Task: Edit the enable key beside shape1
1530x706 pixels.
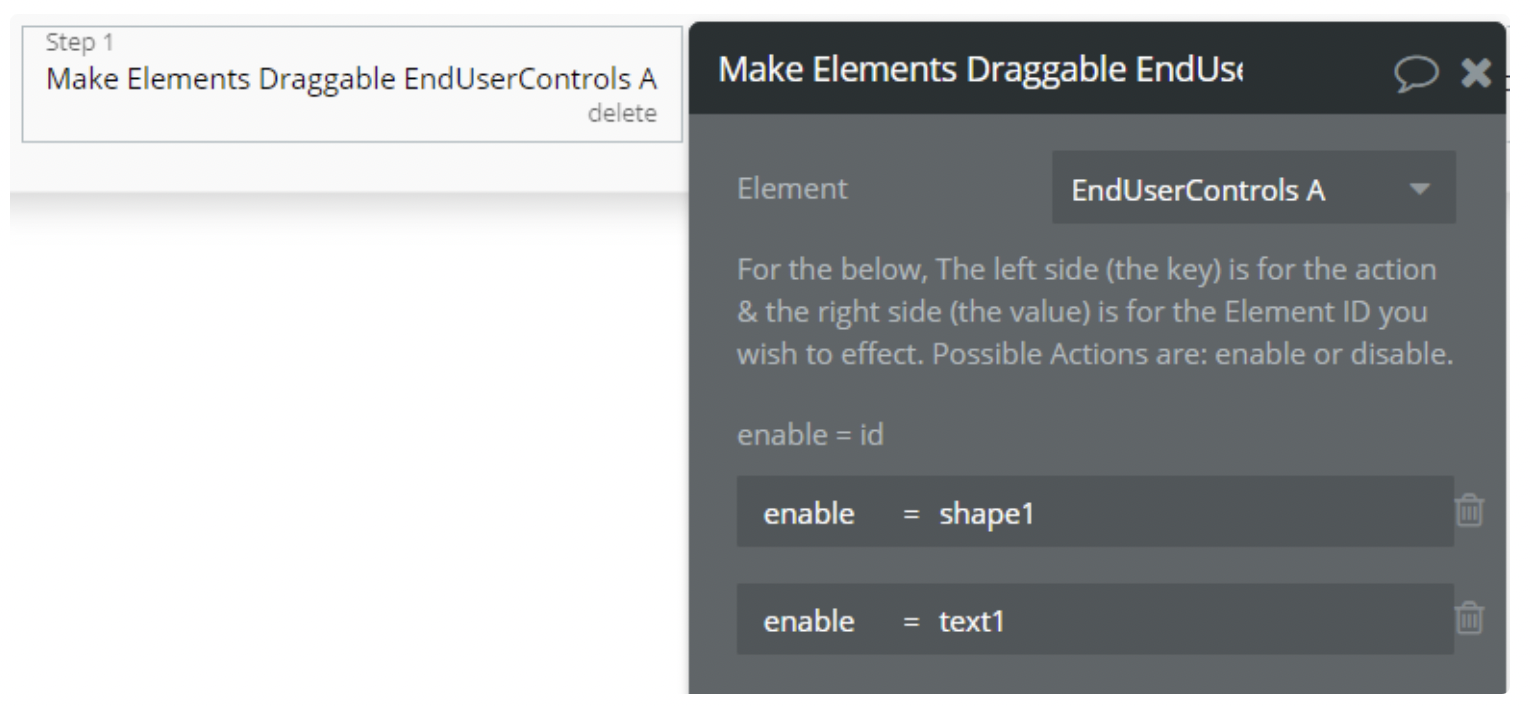Action: [809, 513]
